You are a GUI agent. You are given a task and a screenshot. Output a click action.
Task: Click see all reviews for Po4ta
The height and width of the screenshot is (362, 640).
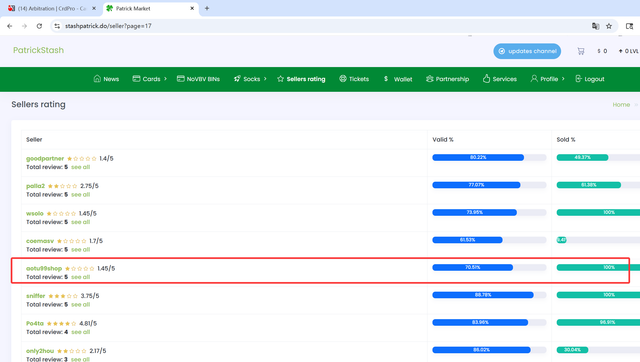point(80,332)
